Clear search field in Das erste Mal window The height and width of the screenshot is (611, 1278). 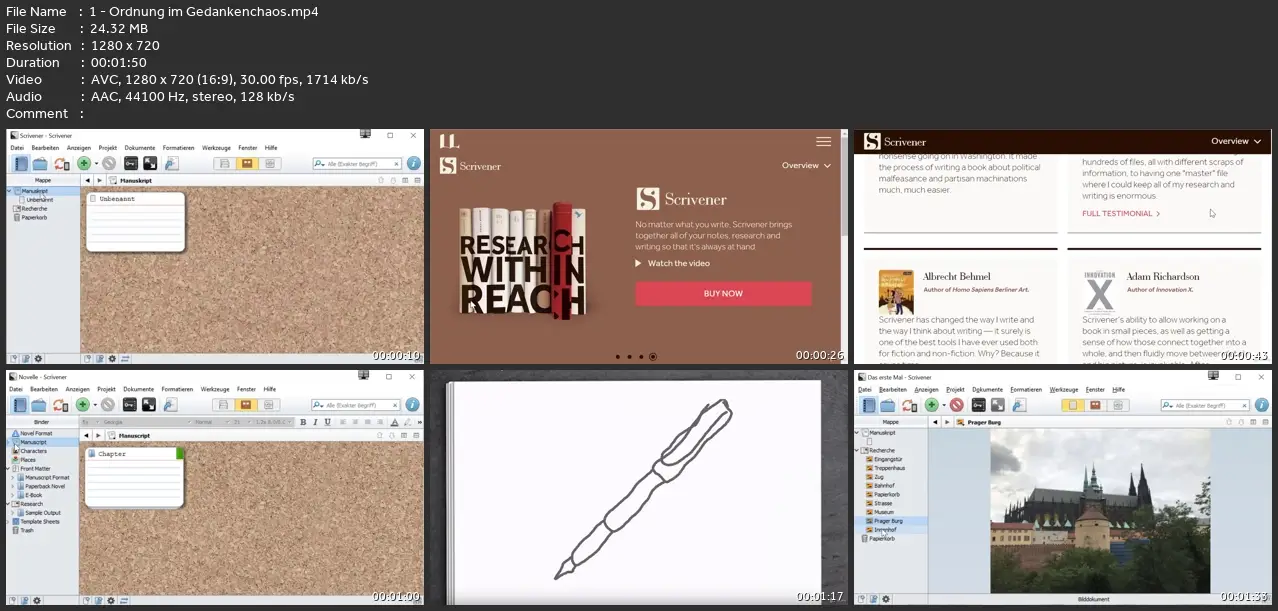coord(1244,405)
